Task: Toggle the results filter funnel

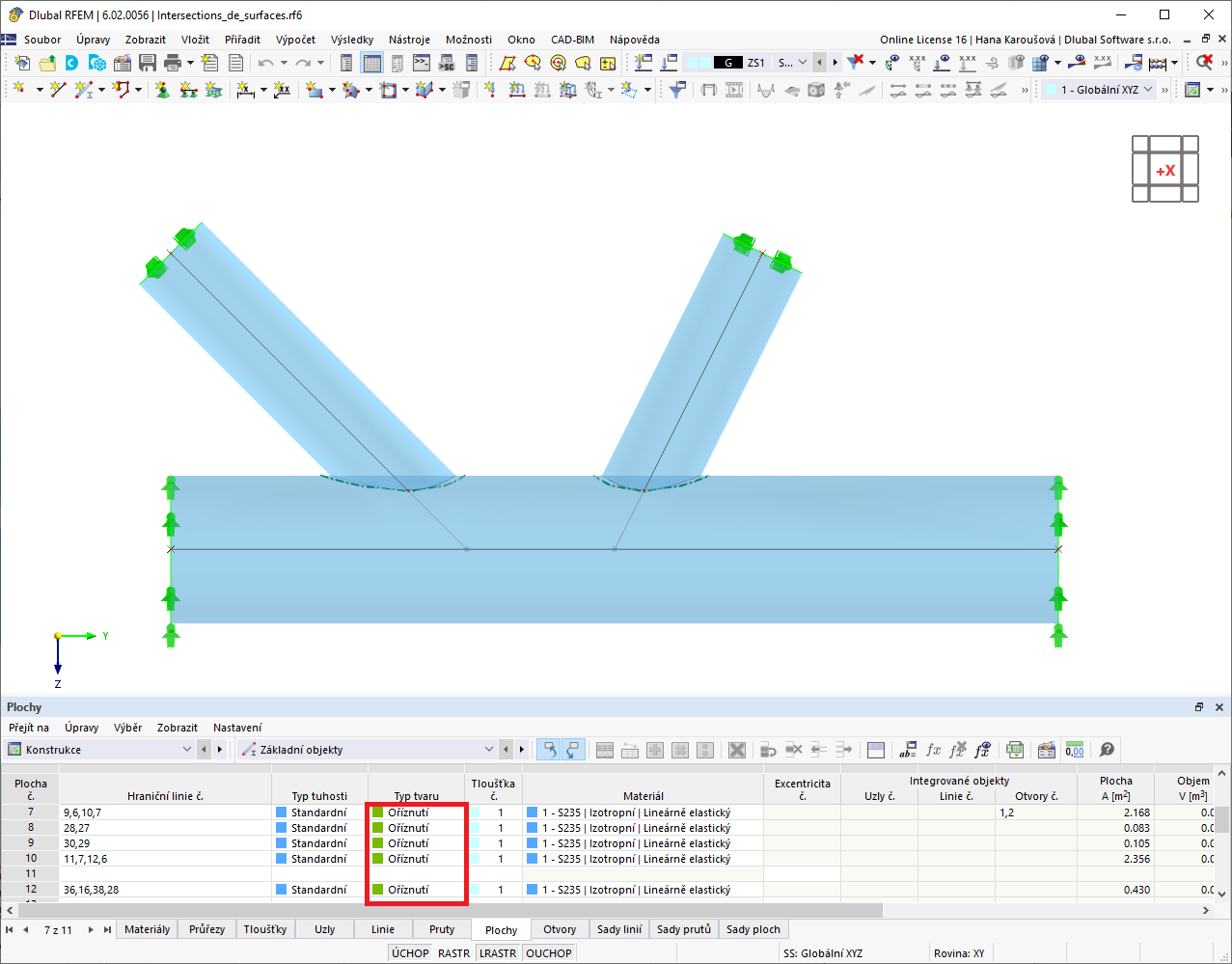Action: (678, 90)
